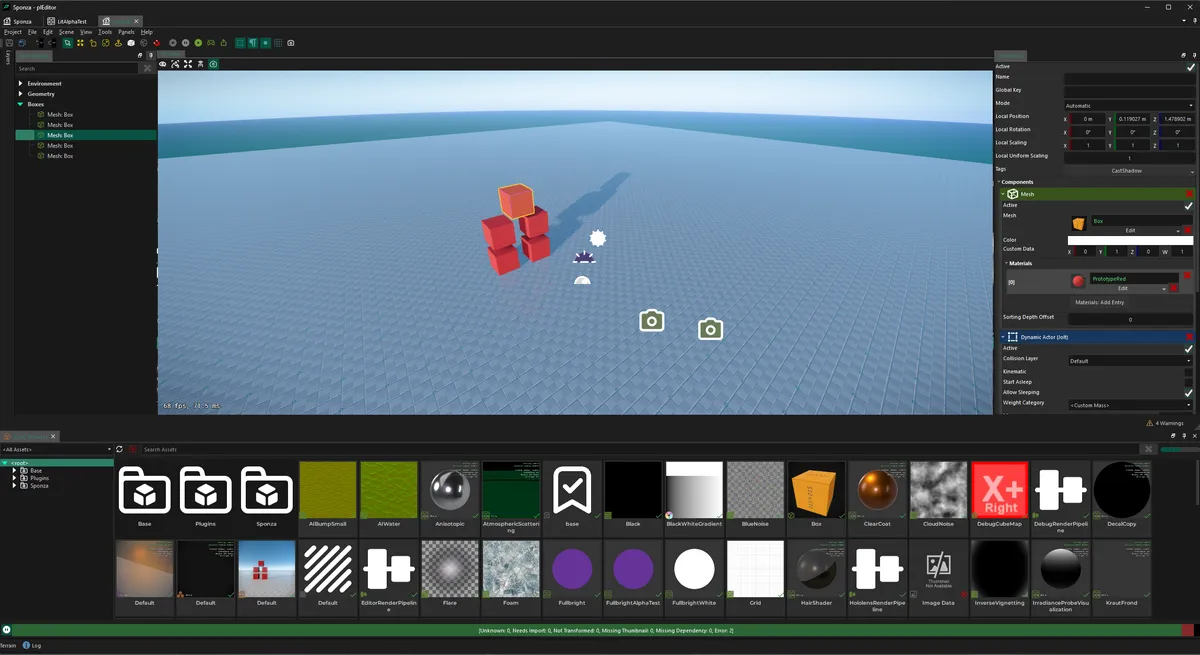Click the white mesh Color swatch
1200x655 pixels.
click(x=1130, y=240)
